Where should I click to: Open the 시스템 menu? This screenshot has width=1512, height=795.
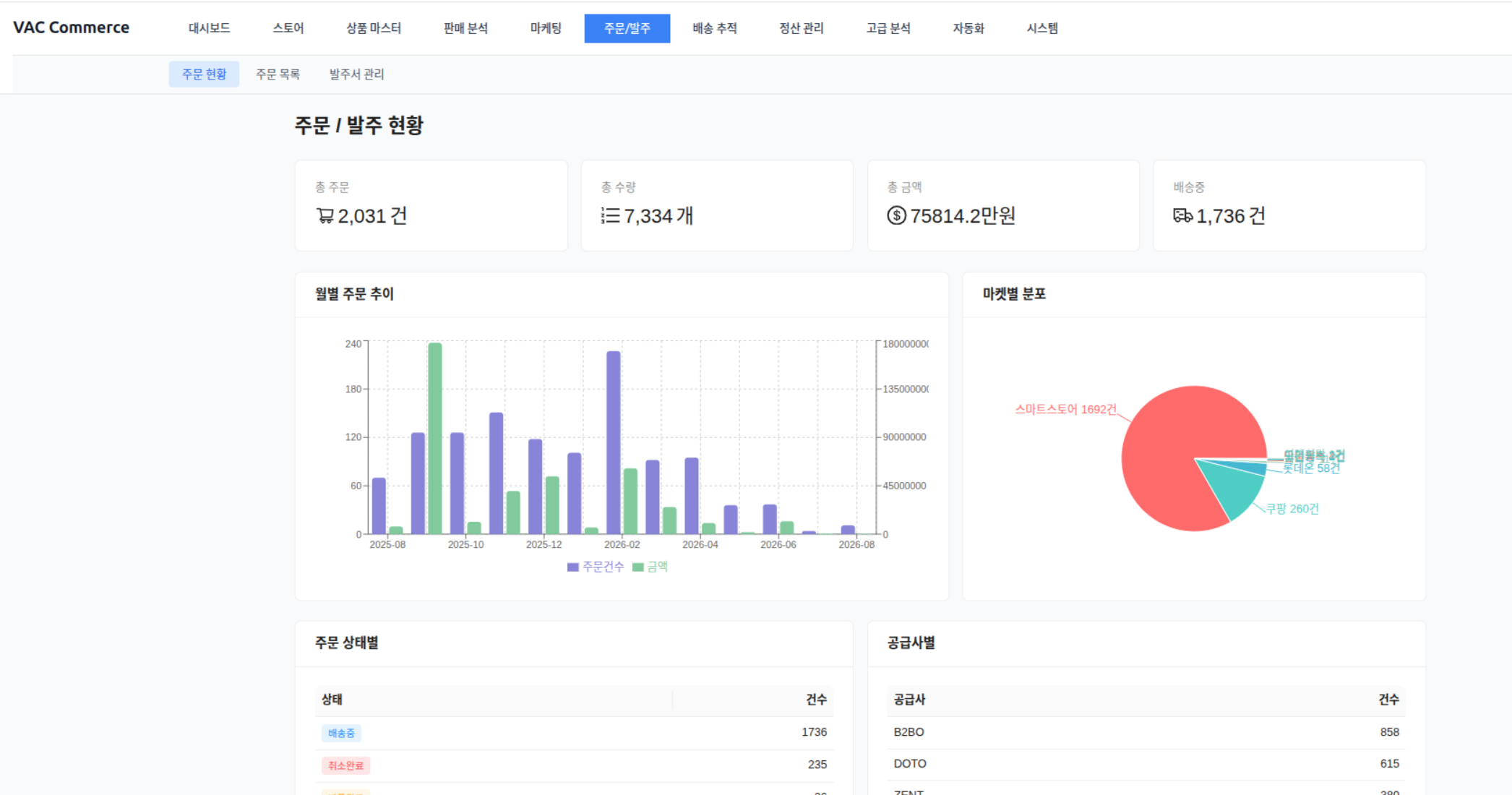click(1042, 28)
